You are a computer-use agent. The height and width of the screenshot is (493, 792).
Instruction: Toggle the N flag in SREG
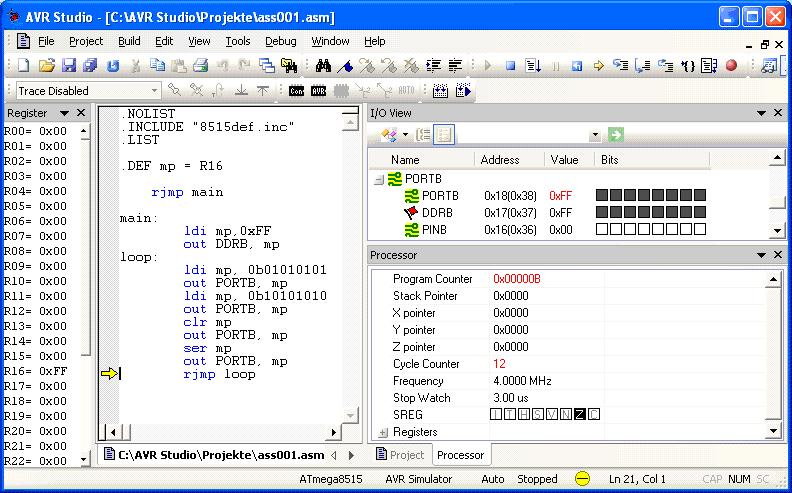point(566,415)
